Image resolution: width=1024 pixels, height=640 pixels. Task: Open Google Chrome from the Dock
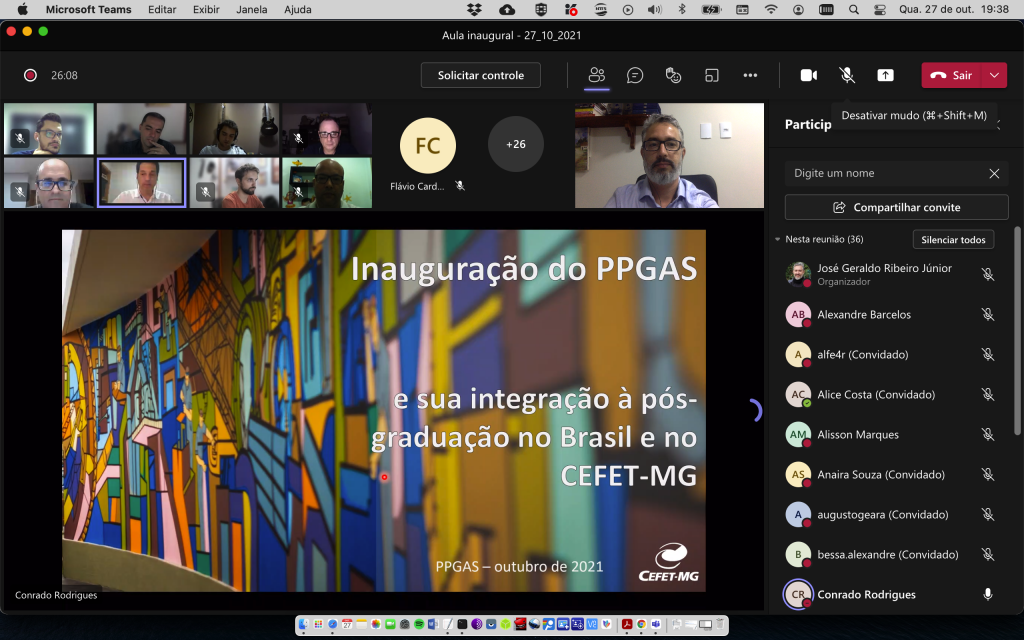tap(641, 624)
